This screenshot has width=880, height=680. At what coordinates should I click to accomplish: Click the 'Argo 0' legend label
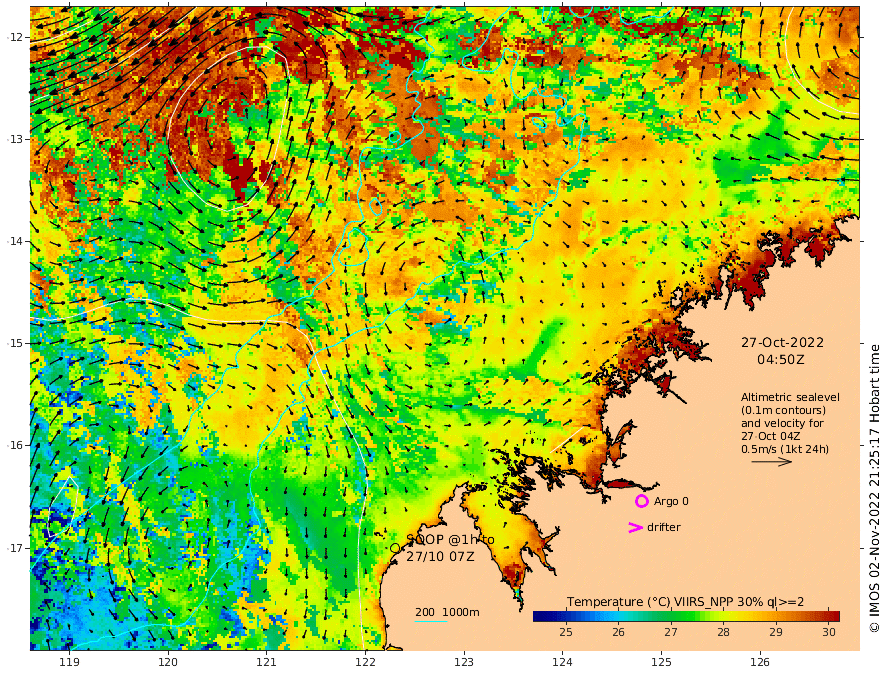671,501
